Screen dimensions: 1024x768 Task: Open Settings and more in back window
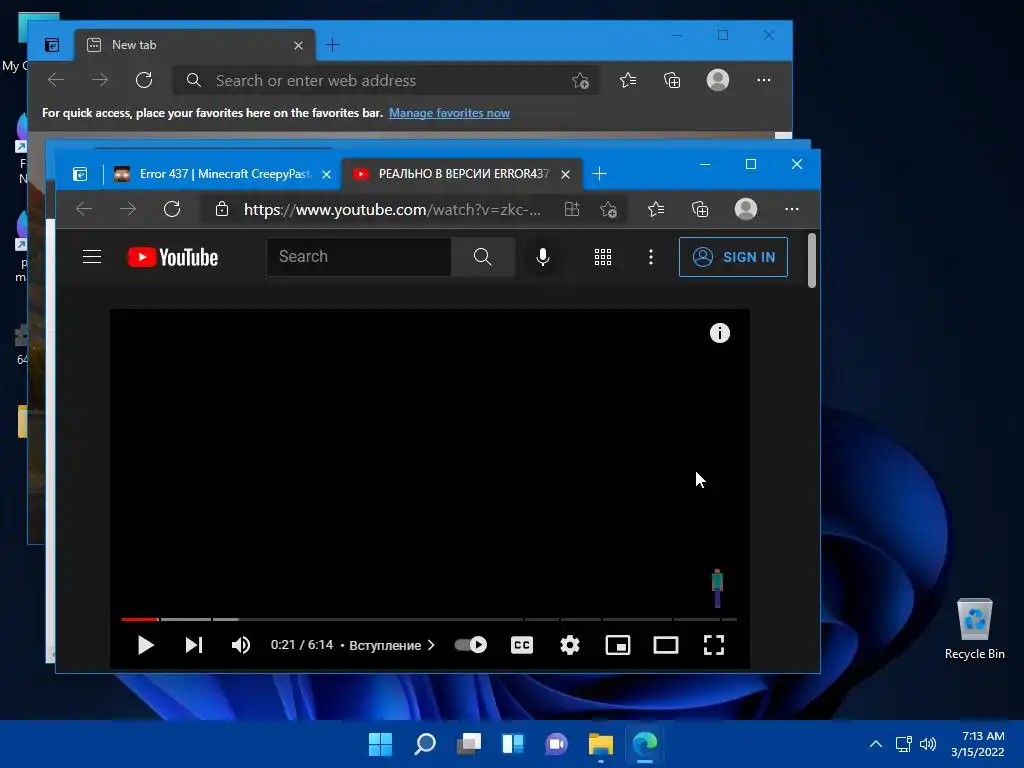point(763,80)
